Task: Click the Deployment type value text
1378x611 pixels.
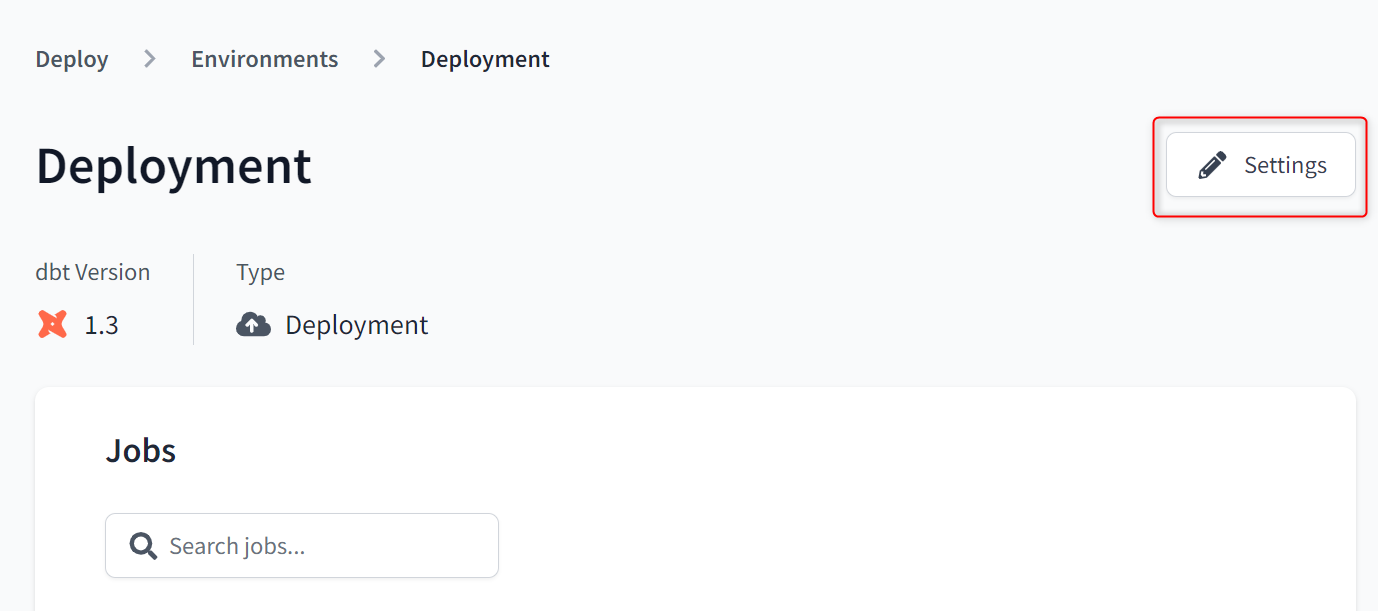Action: [356, 325]
